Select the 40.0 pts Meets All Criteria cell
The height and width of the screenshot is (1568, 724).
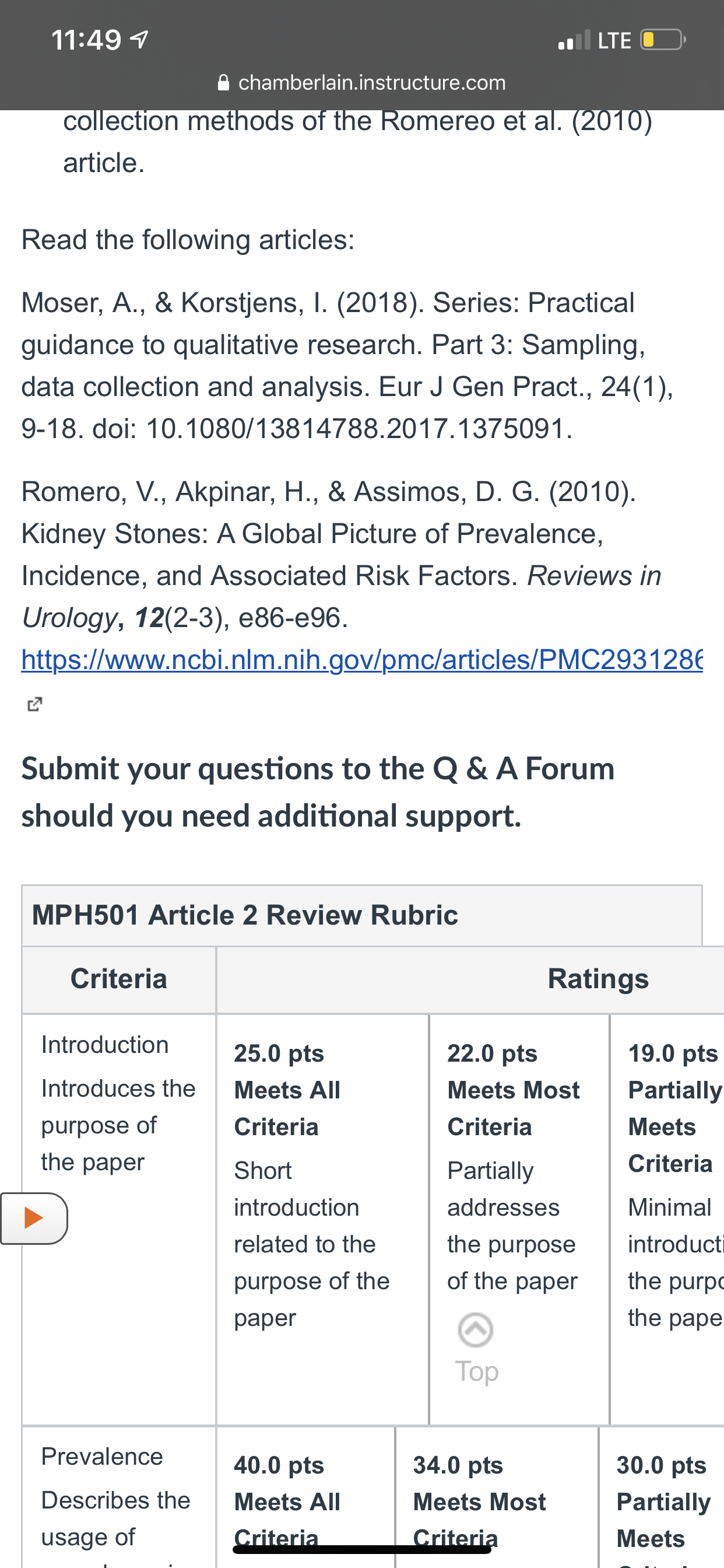pos(305,1497)
